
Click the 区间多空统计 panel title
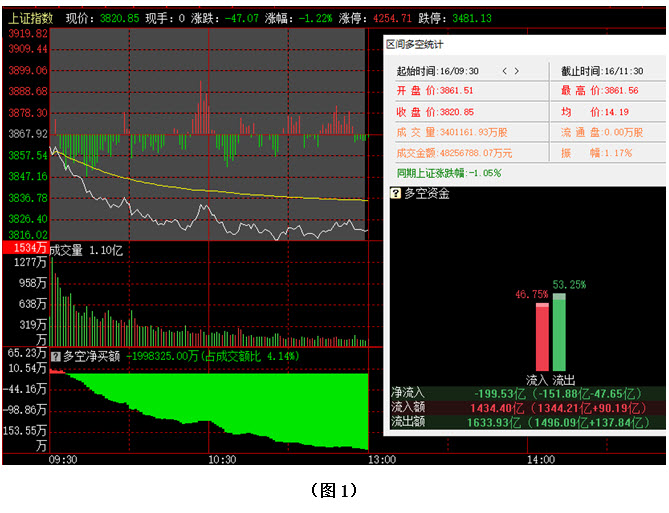click(415, 45)
